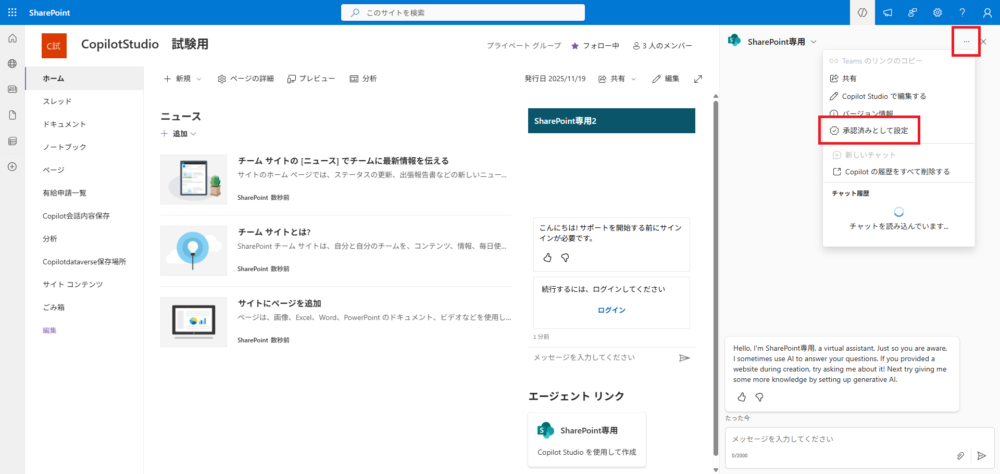Screen dimensions: 1000x474
Task: Click the attach file paperclip icon
Action: (960, 455)
